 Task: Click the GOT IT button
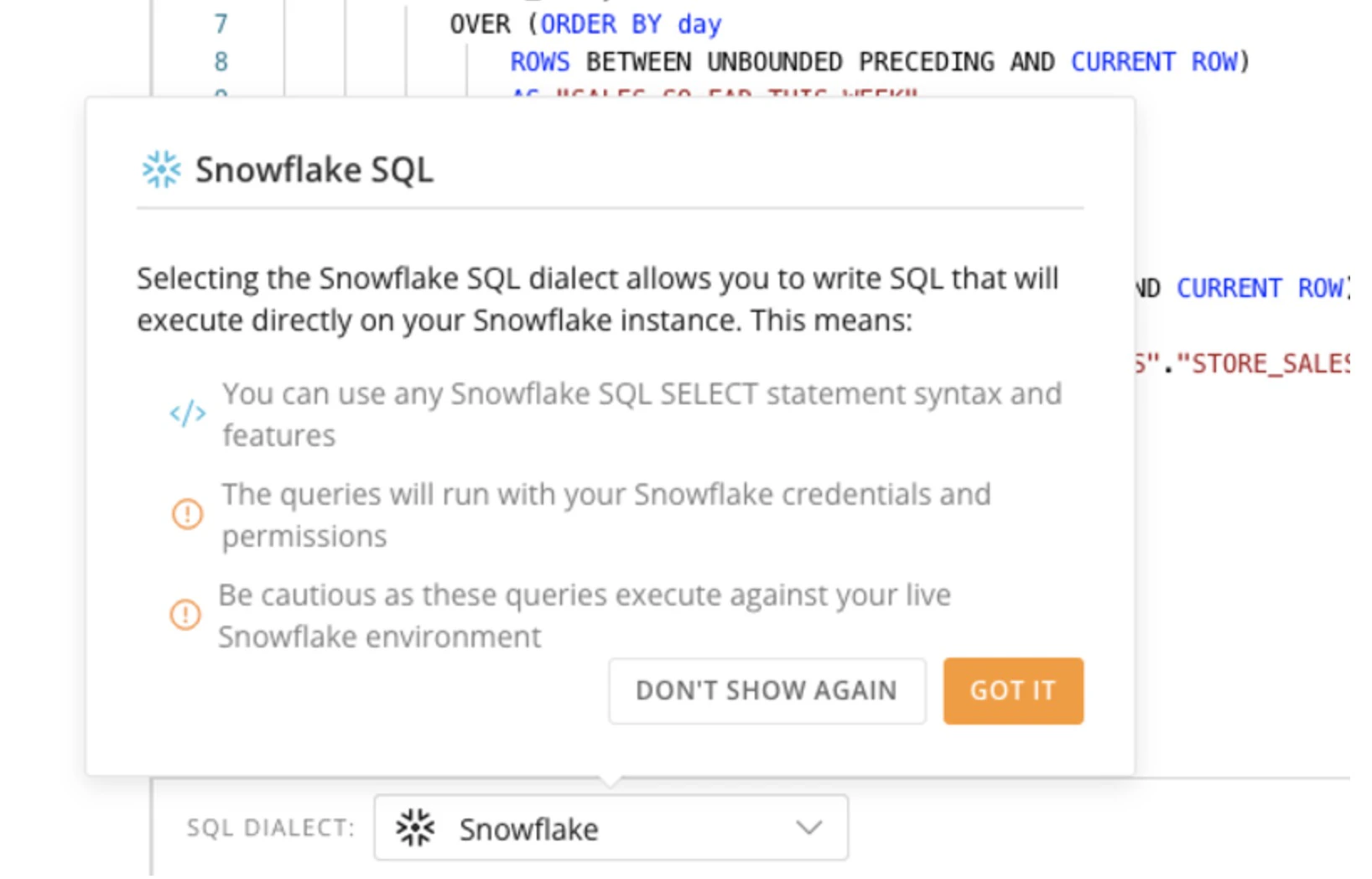click(x=1012, y=690)
